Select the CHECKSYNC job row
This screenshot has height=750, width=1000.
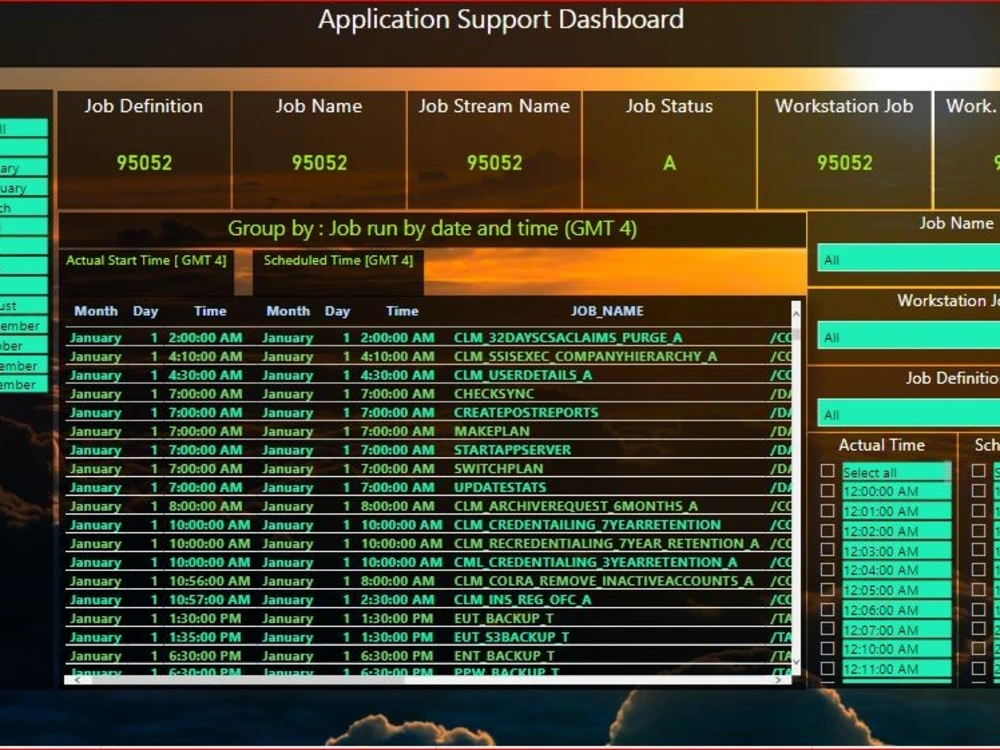(429, 393)
